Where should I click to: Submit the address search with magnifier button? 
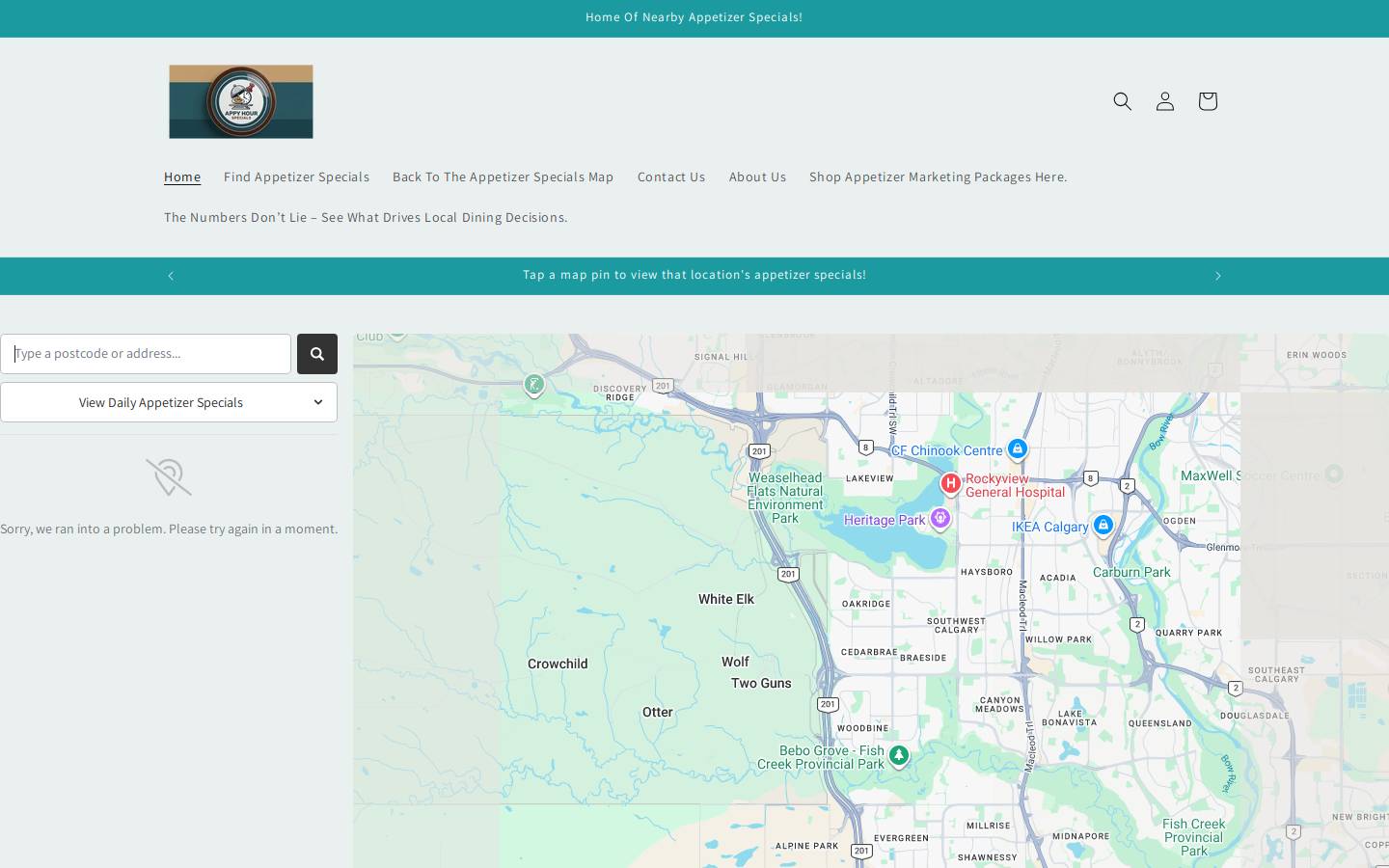317,354
